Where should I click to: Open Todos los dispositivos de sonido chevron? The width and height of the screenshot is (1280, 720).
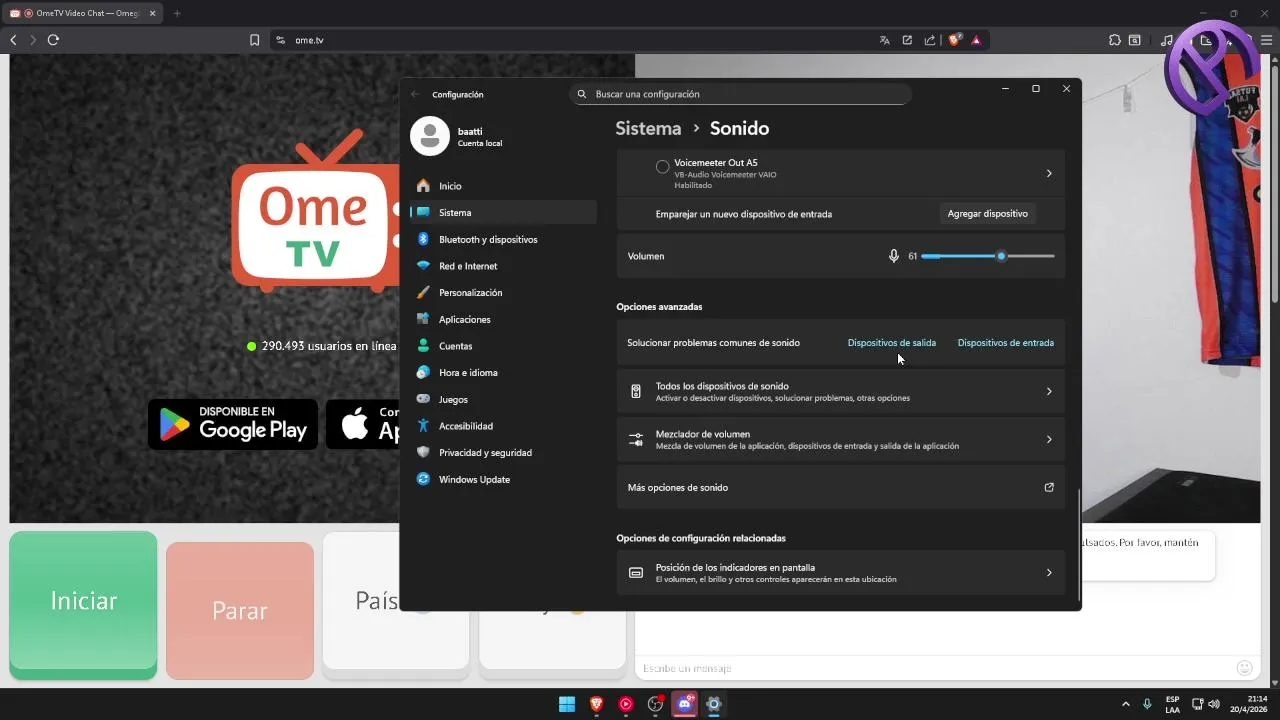tap(1049, 391)
